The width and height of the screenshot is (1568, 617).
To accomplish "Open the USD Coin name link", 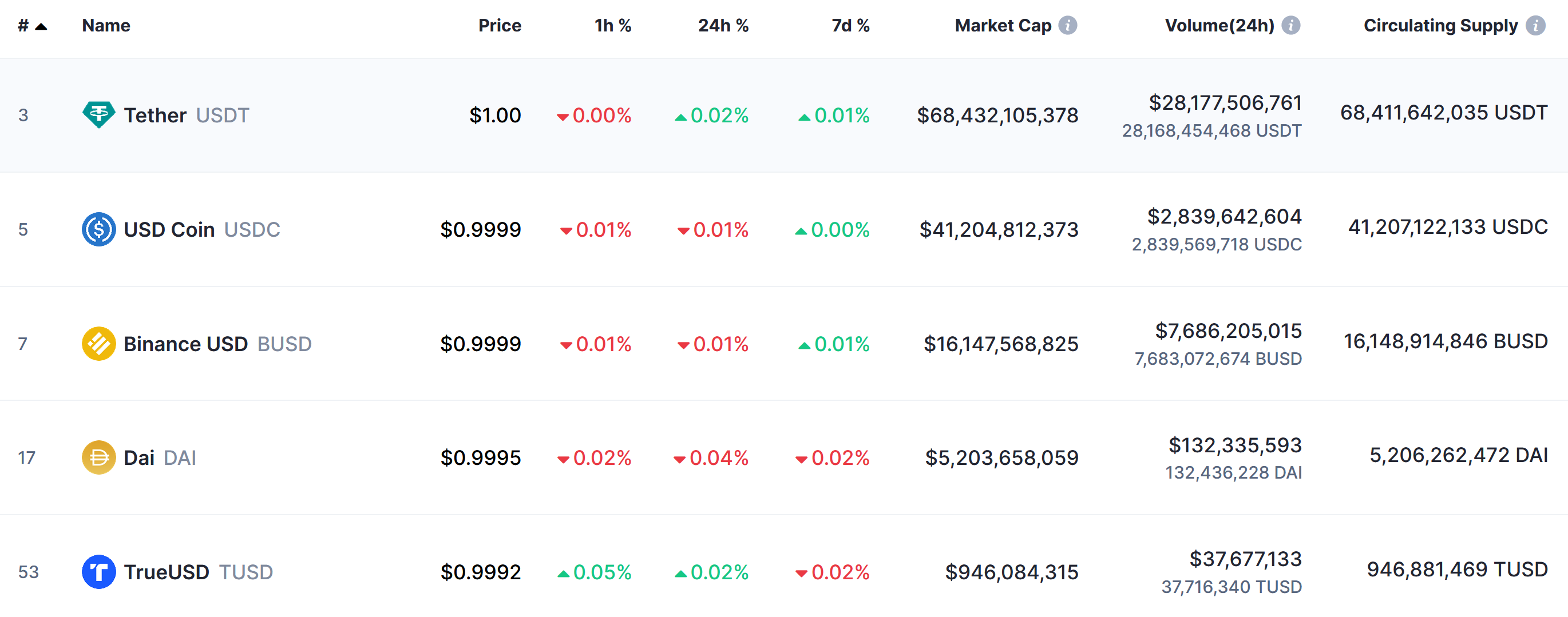I will (169, 229).
